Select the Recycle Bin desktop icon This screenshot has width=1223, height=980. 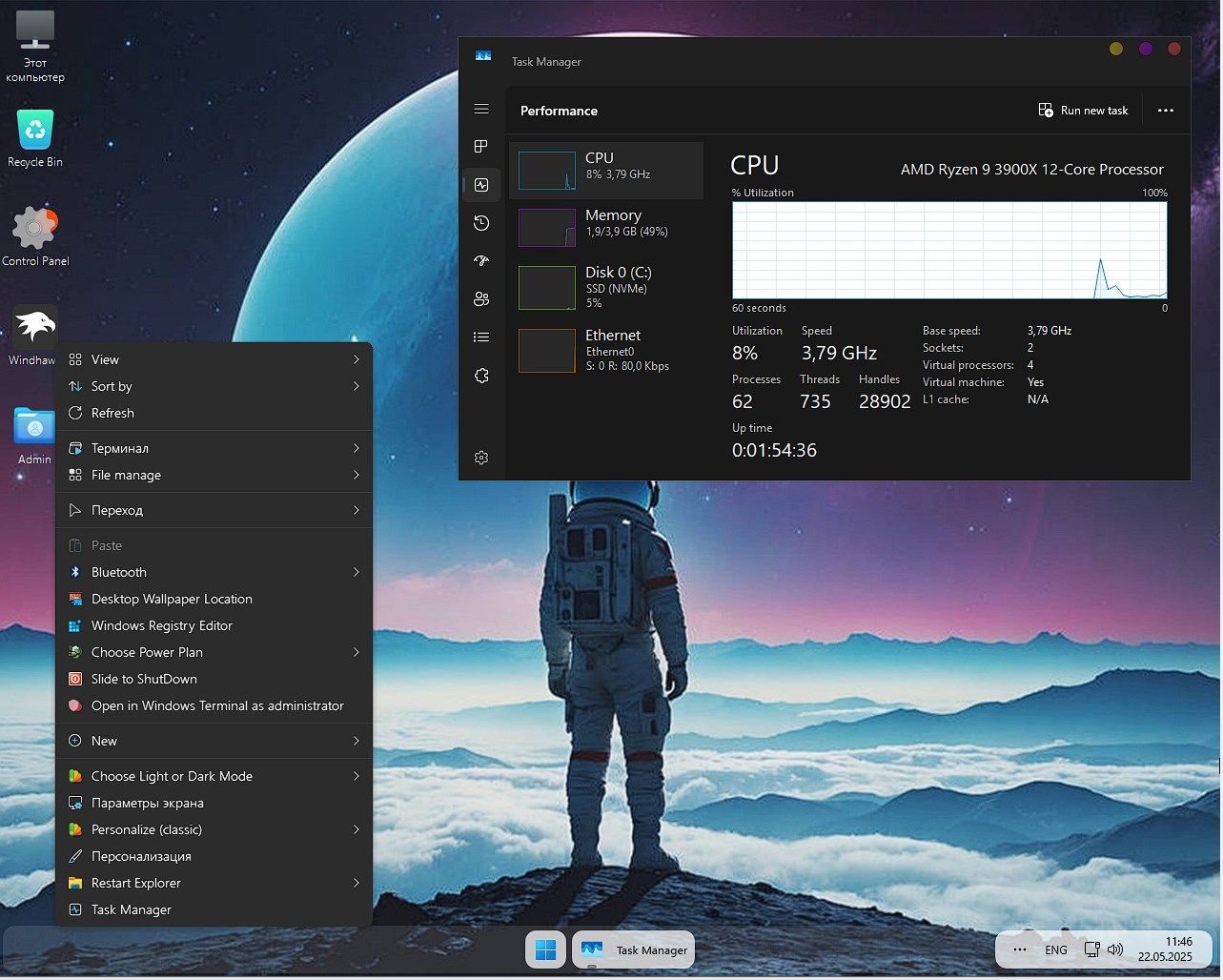(35, 139)
